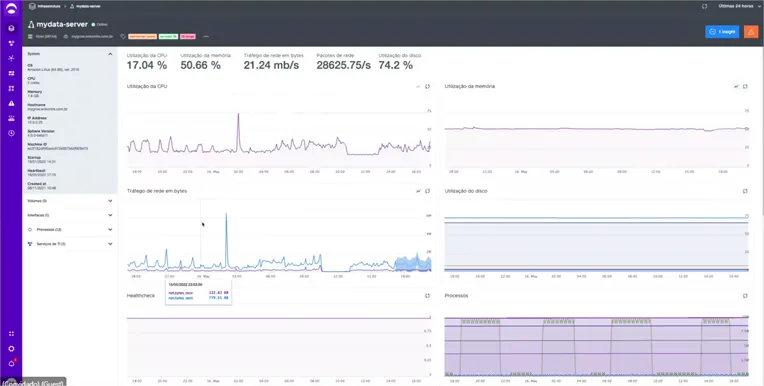Click the Hostname value in System panel
Screen dimensions: 764x386
47,109
